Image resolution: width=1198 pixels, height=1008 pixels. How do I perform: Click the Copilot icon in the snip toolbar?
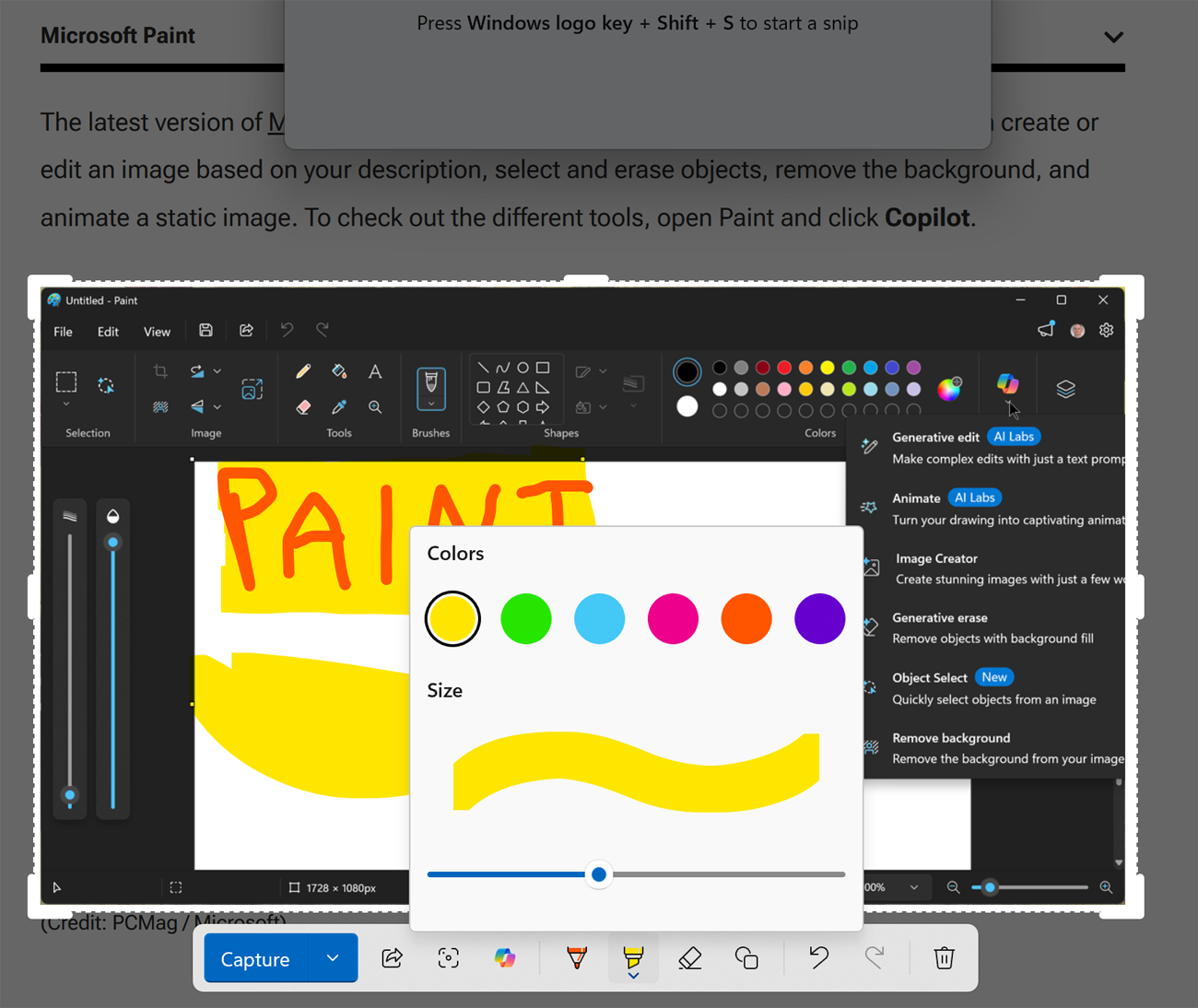pyautogui.click(x=505, y=958)
